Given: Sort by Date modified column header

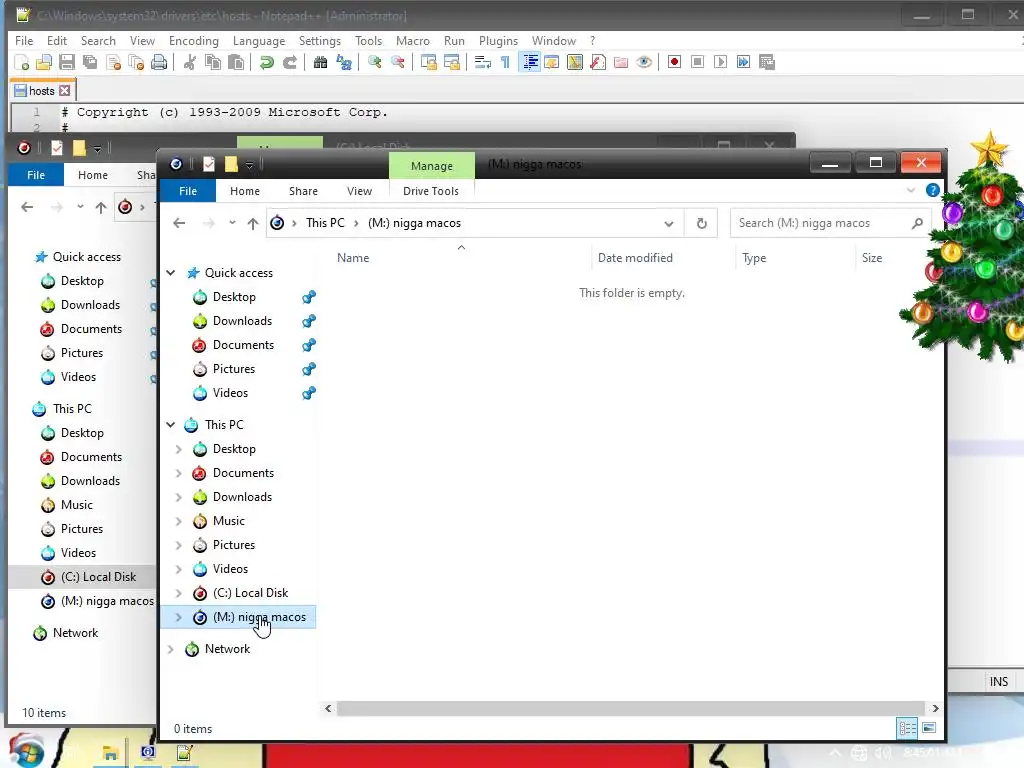Looking at the screenshot, I should 635,258.
